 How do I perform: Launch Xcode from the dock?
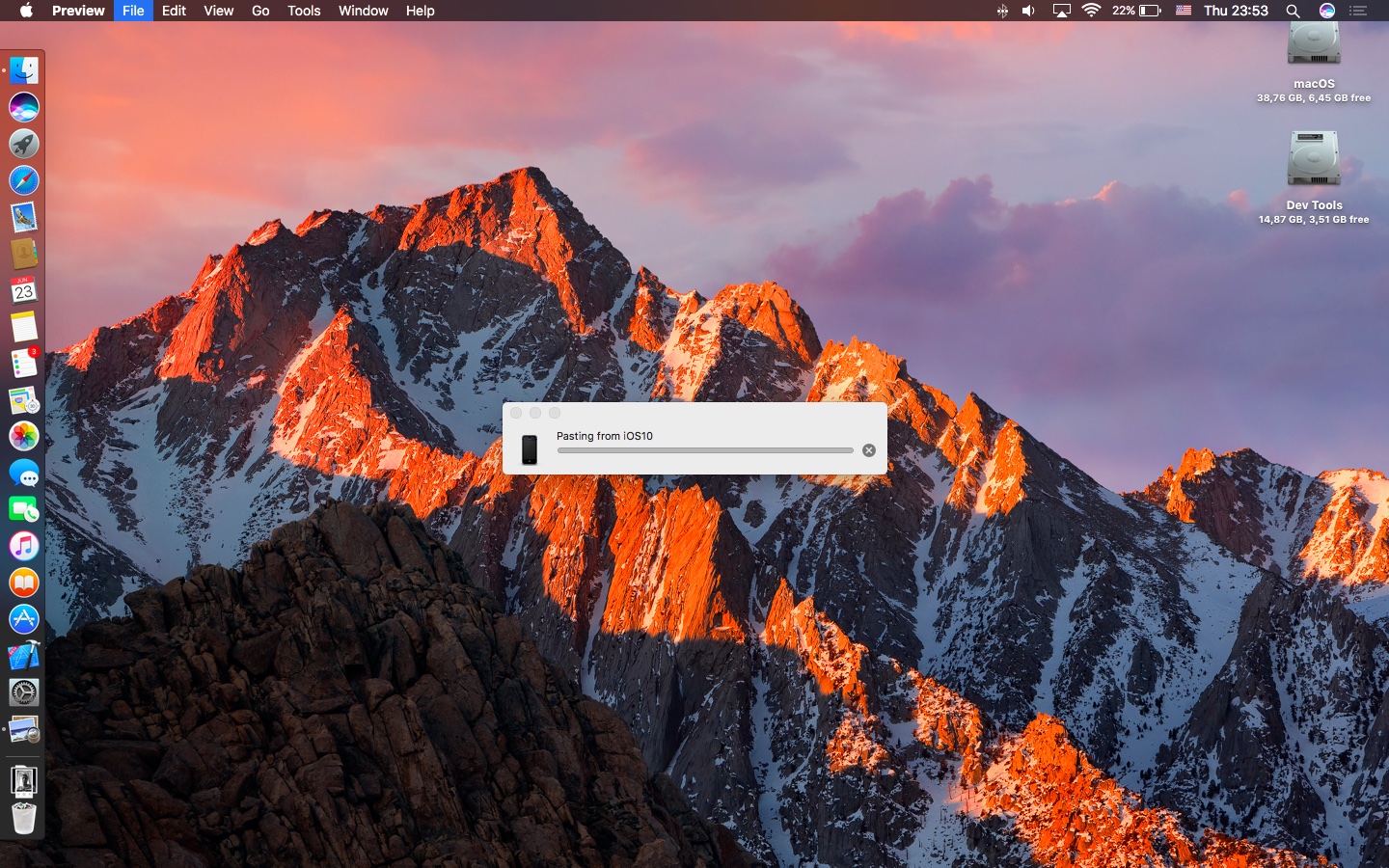click(24, 656)
